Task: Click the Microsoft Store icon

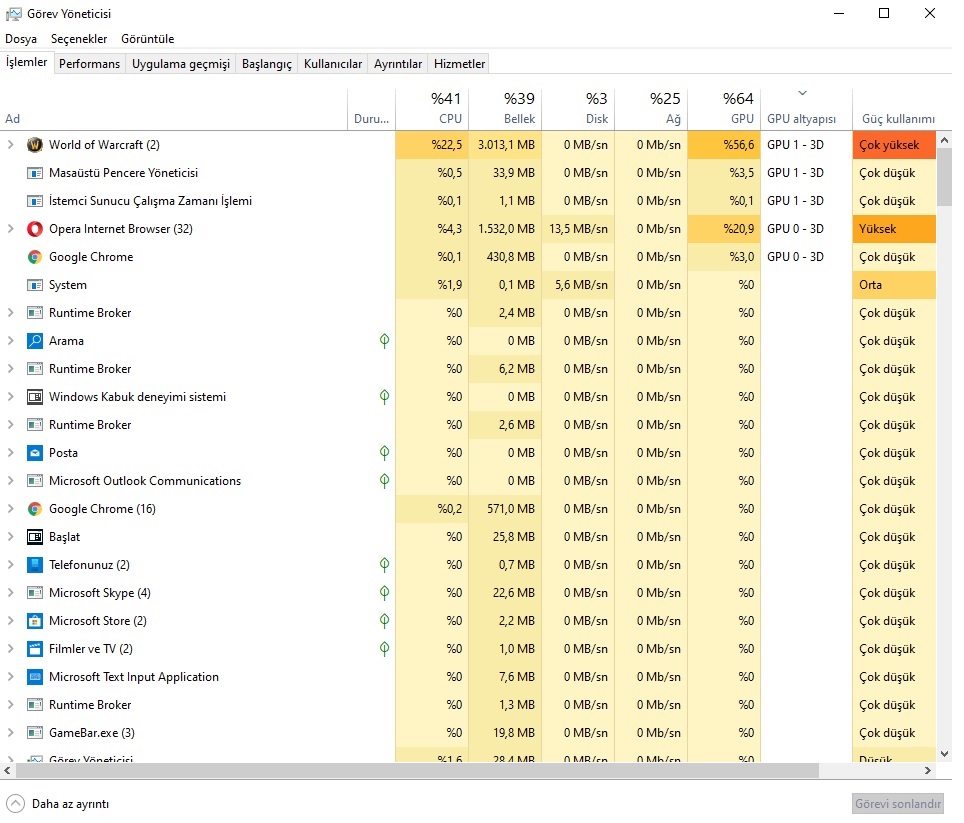Action: (35, 621)
